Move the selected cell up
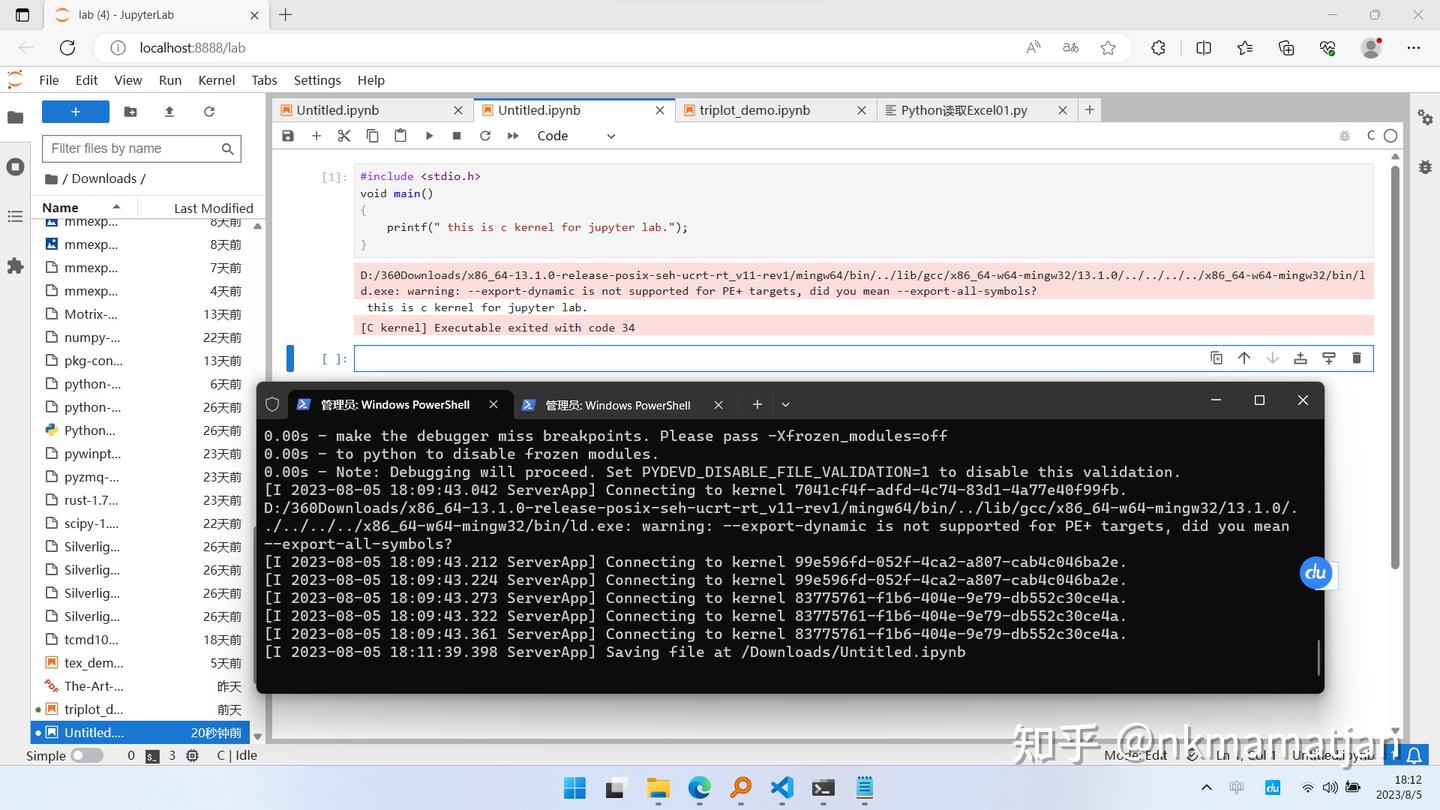 (1243, 357)
